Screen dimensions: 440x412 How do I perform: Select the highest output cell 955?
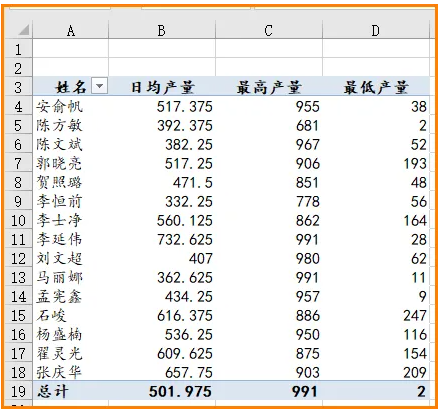point(269,106)
